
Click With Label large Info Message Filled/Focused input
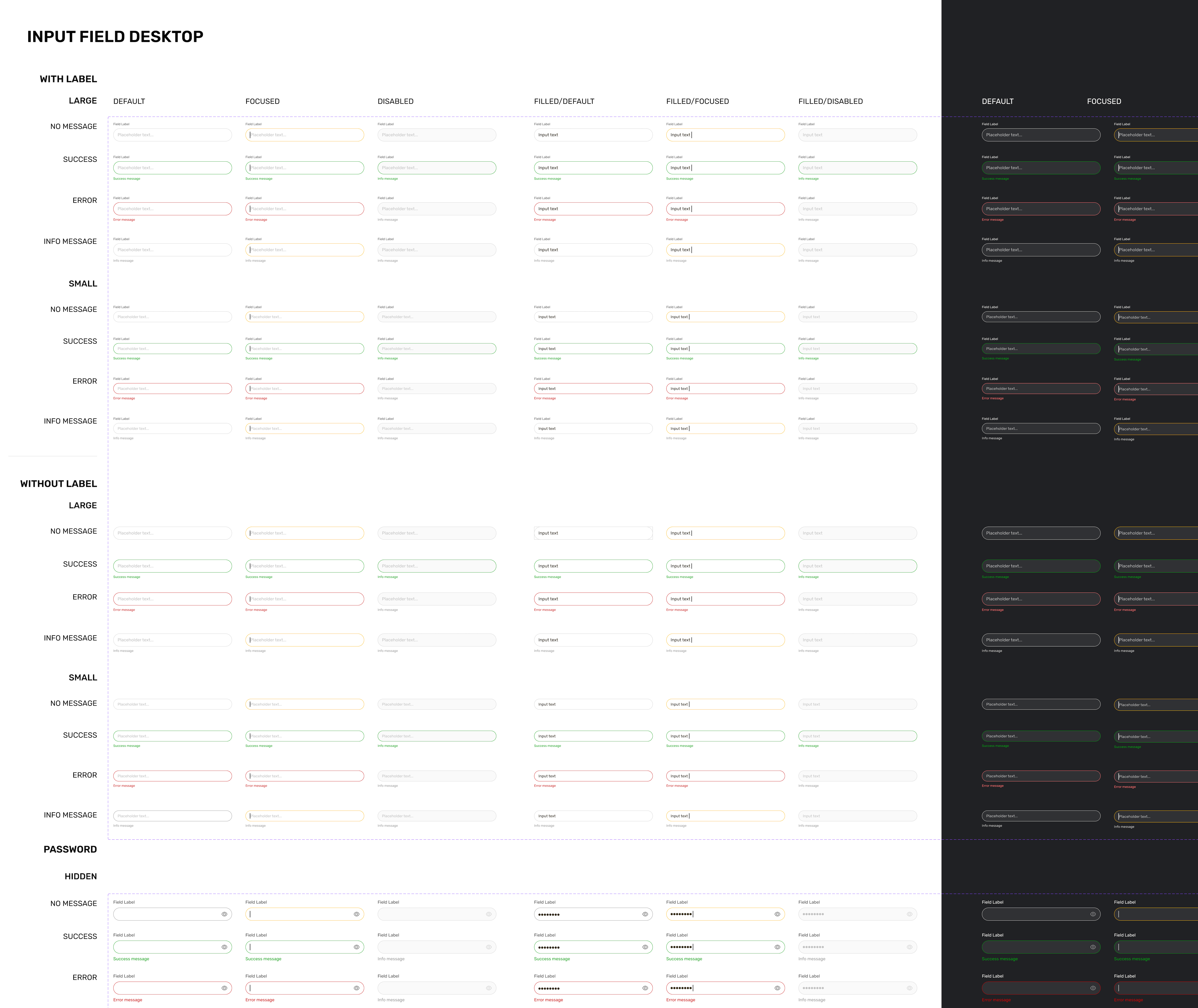click(725, 250)
